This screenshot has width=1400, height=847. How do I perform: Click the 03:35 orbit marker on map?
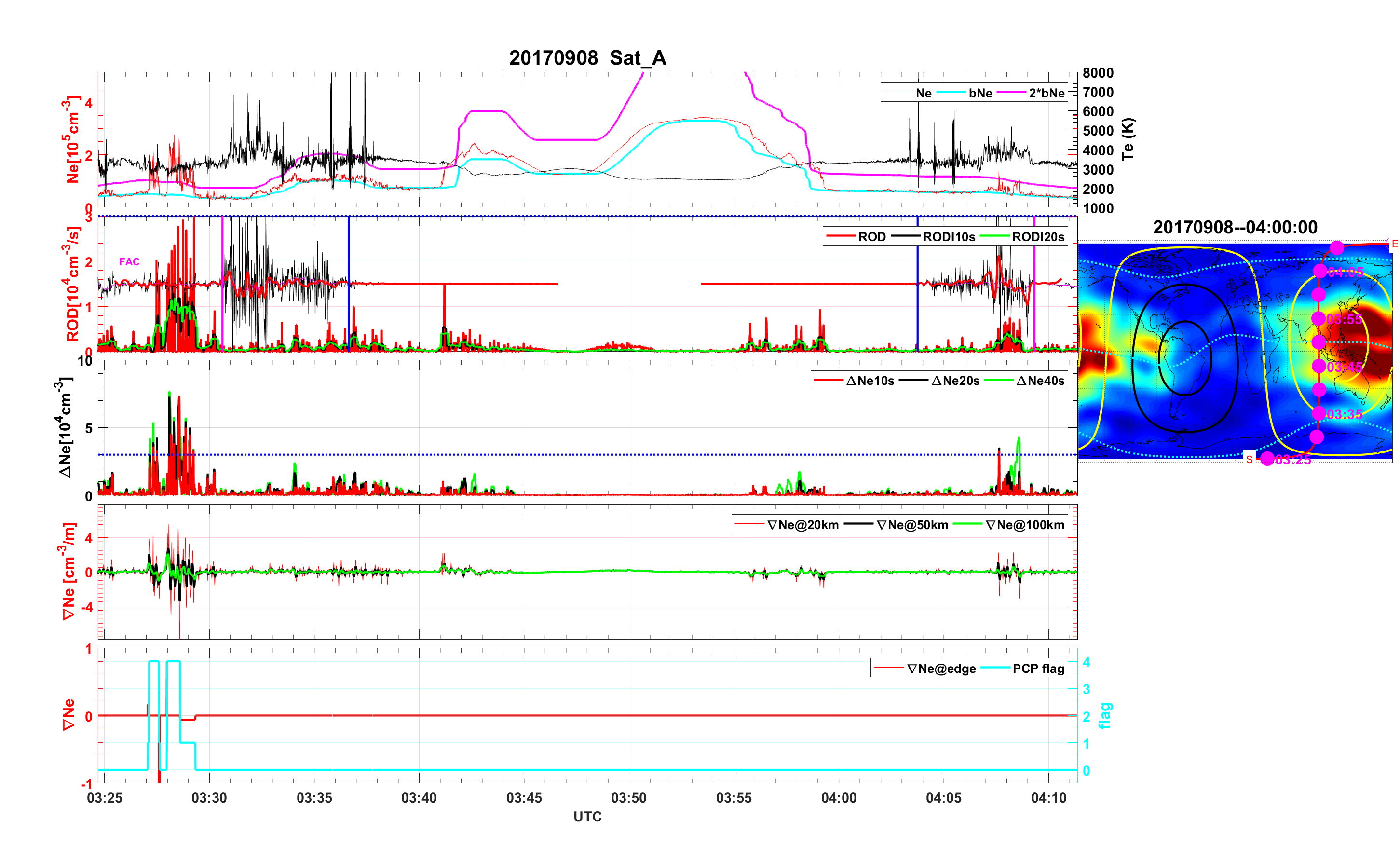click(x=1319, y=414)
